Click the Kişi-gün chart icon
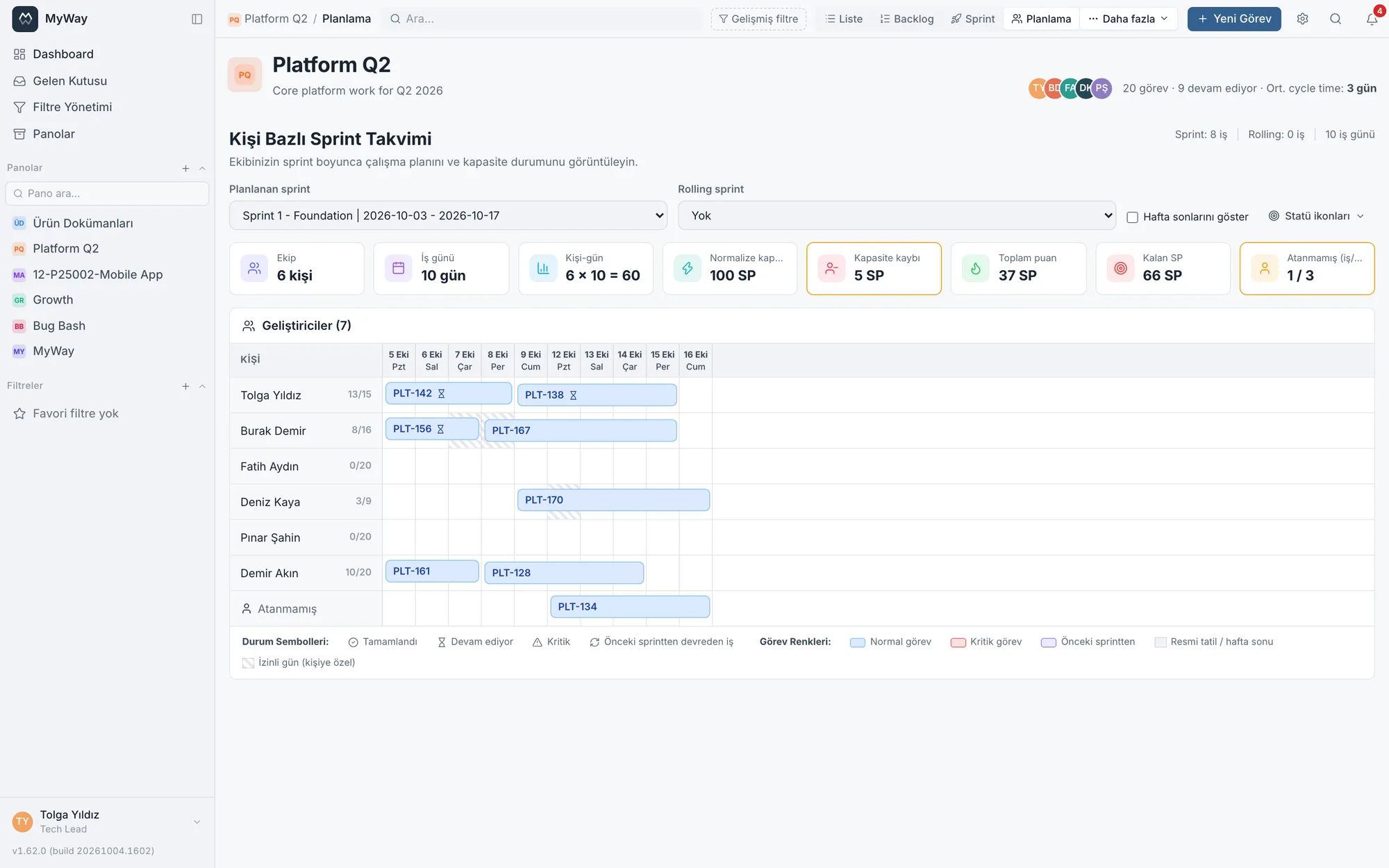The image size is (1389, 868). click(x=543, y=268)
